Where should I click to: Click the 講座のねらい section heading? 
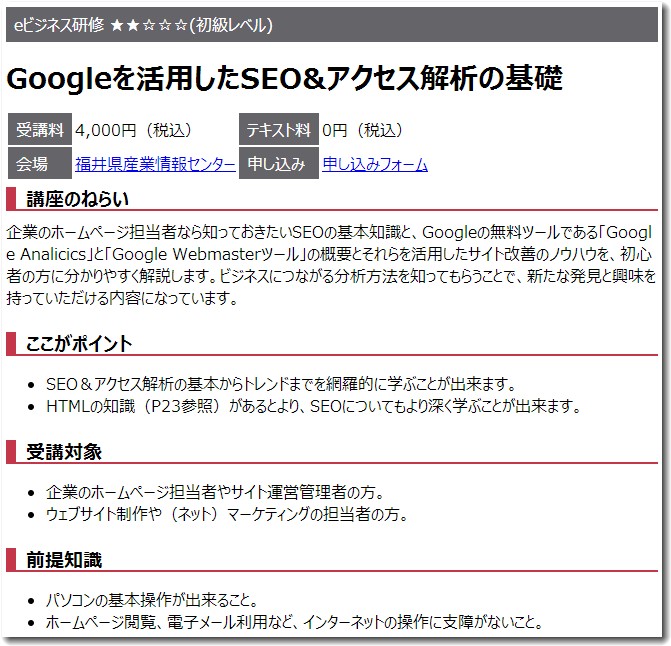[x=77, y=199]
